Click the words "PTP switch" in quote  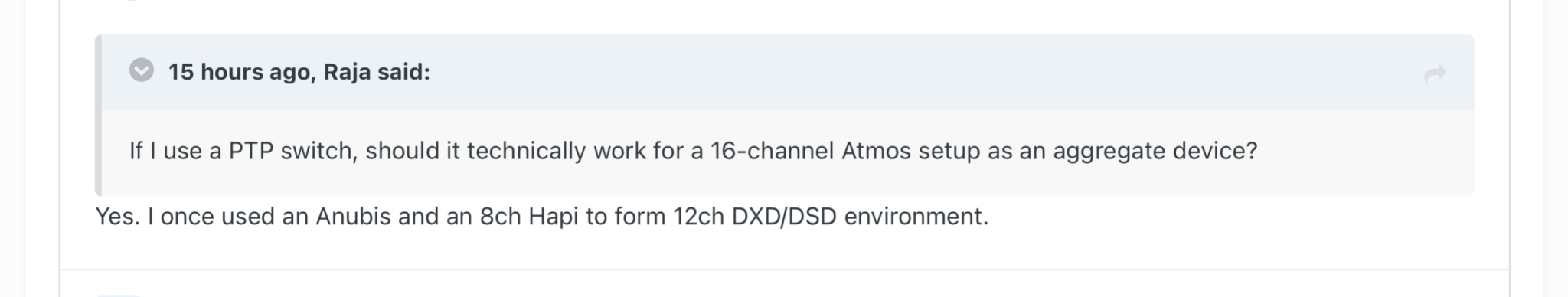point(293,151)
